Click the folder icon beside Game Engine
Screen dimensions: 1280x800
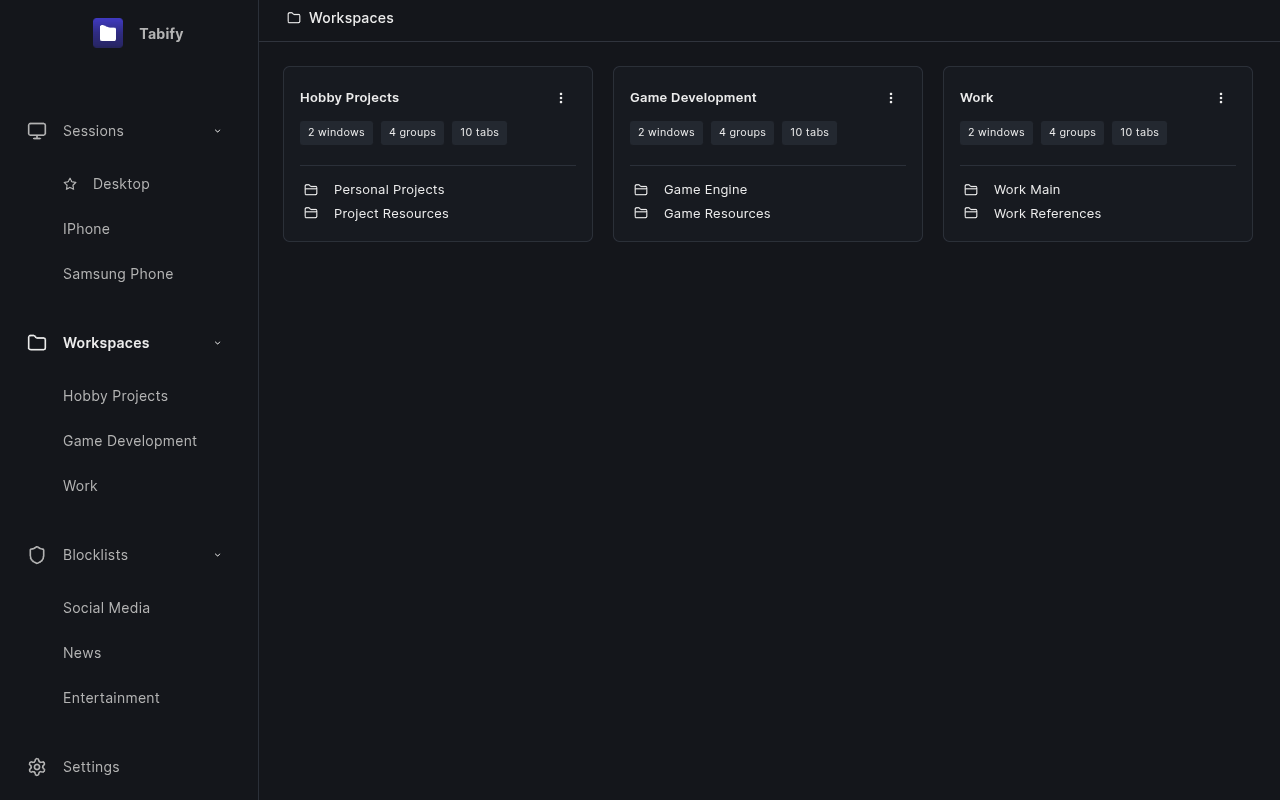(641, 189)
